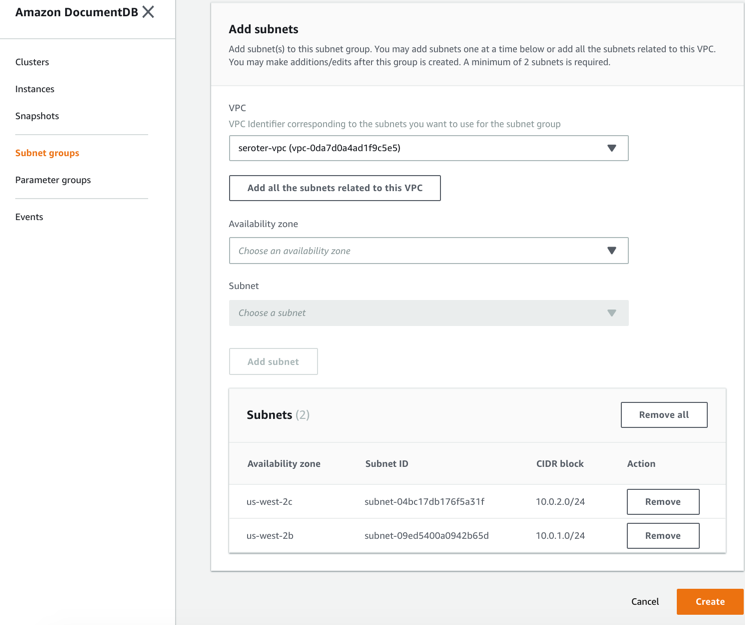View Events in the sidebar

pos(29,217)
